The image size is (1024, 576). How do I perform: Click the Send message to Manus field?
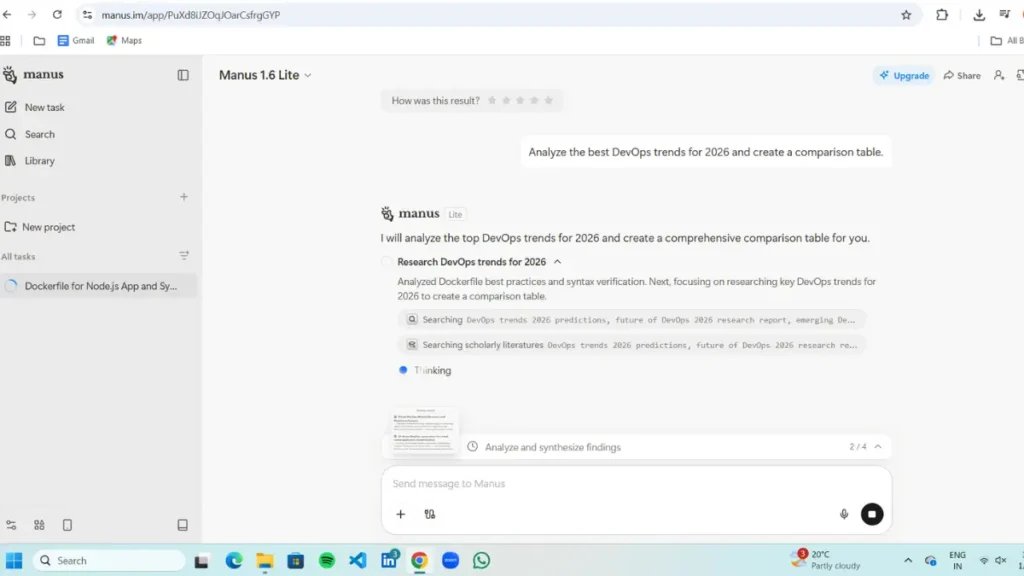coord(610,484)
